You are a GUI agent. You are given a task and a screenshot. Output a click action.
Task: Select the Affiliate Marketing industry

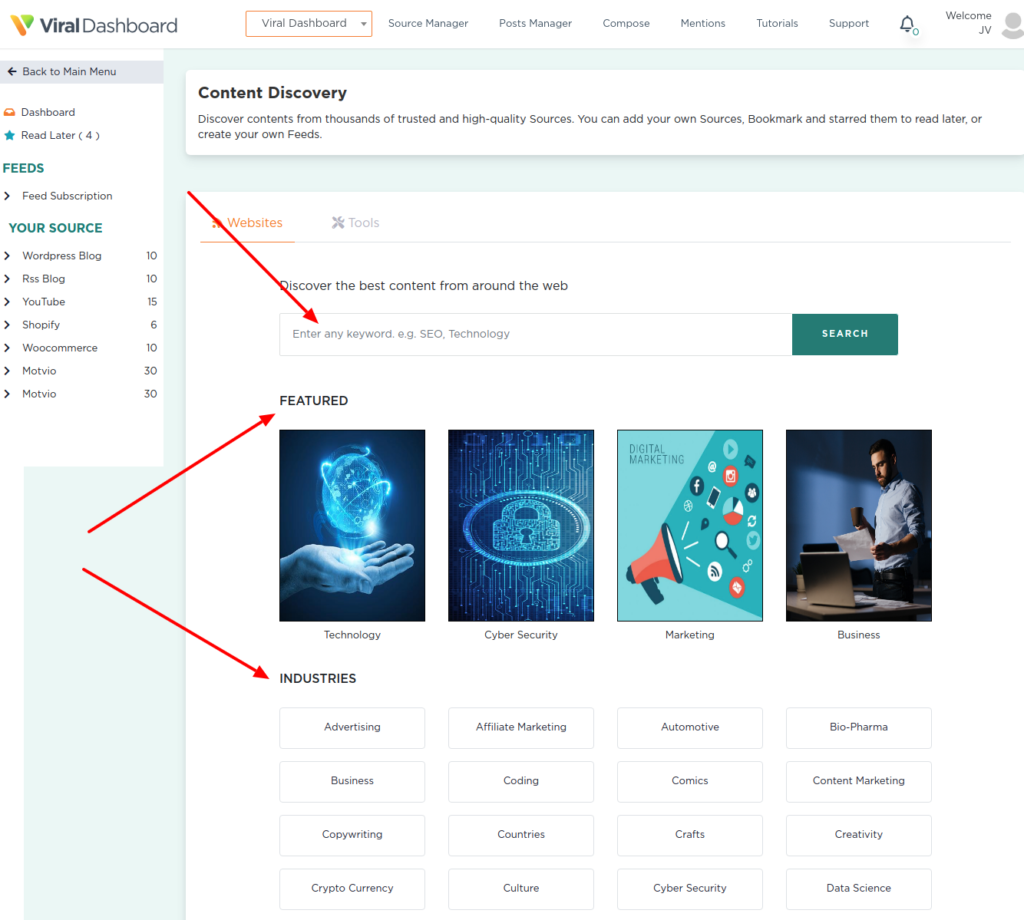tap(520, 727)
